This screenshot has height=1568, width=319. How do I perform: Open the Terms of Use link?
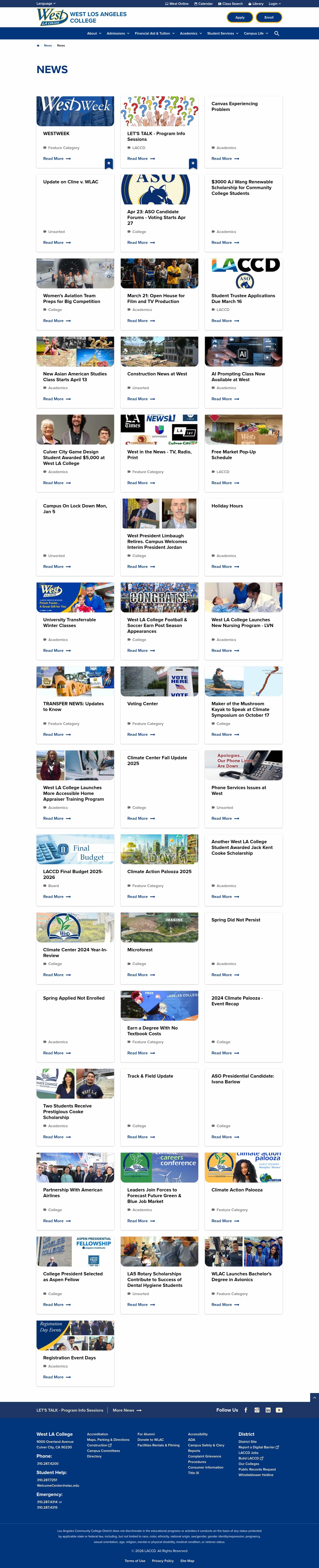tap(135, 1561)
